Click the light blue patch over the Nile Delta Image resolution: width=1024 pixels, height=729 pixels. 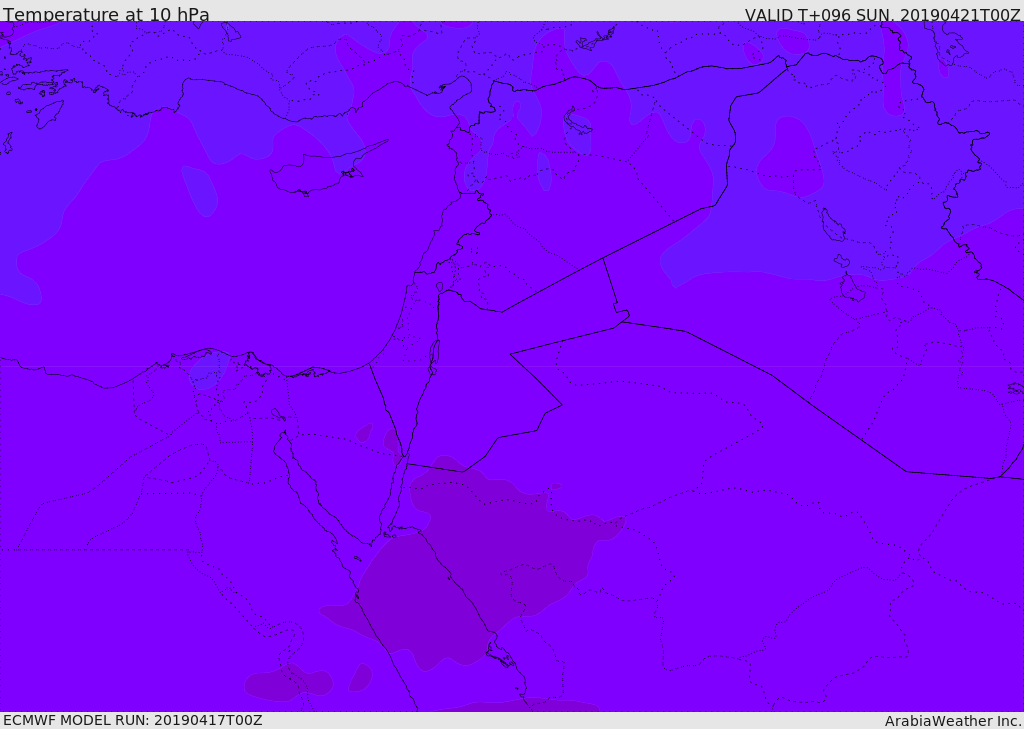coord(207,369)
